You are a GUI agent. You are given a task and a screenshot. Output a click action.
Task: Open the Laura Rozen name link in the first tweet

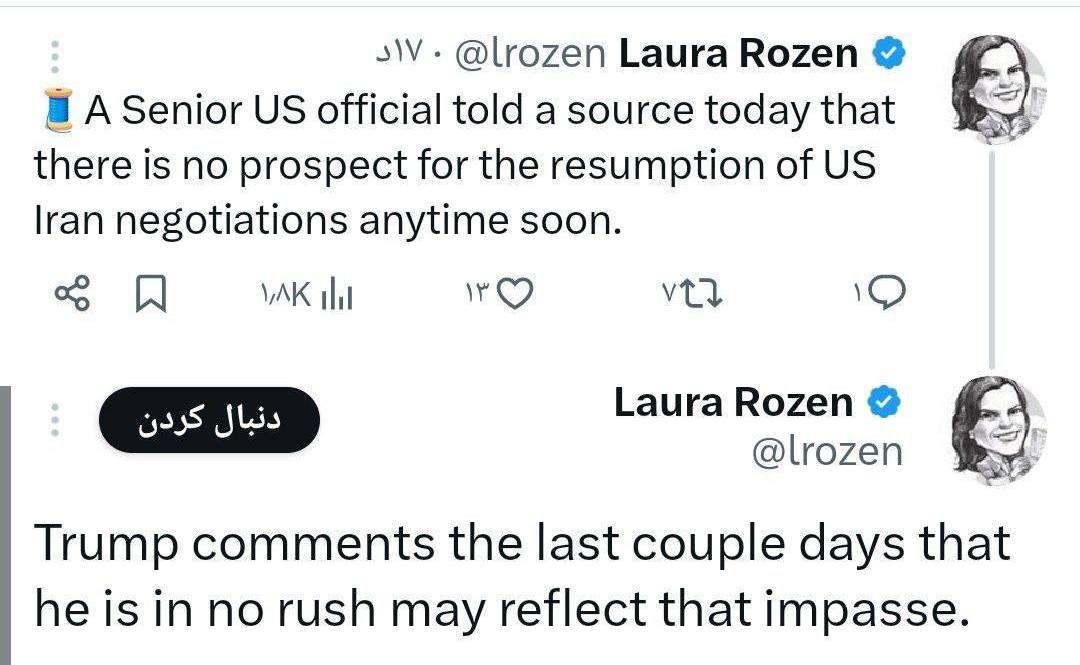click(x=738, y=53)
